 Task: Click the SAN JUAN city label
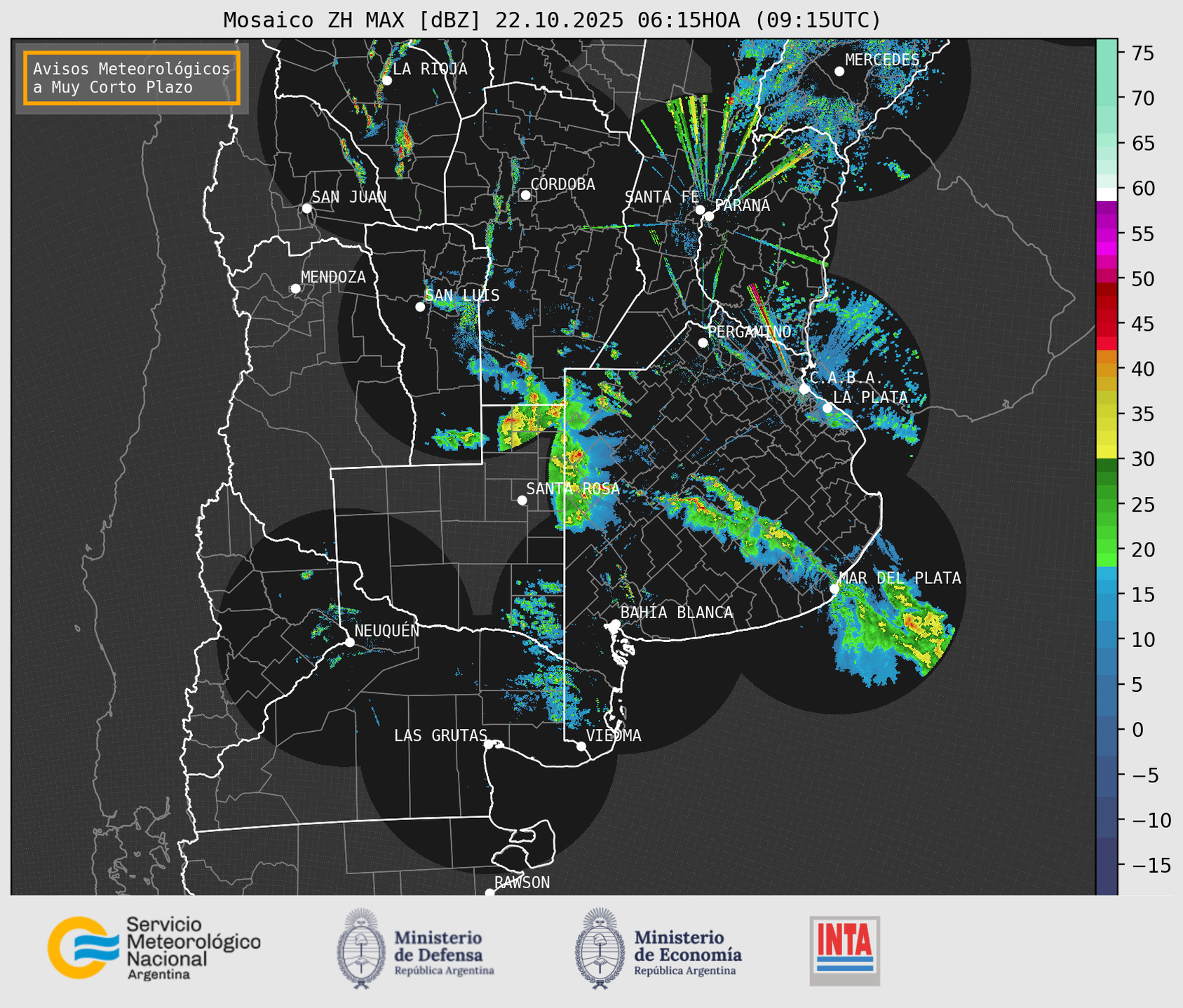[x=349, y=197]
